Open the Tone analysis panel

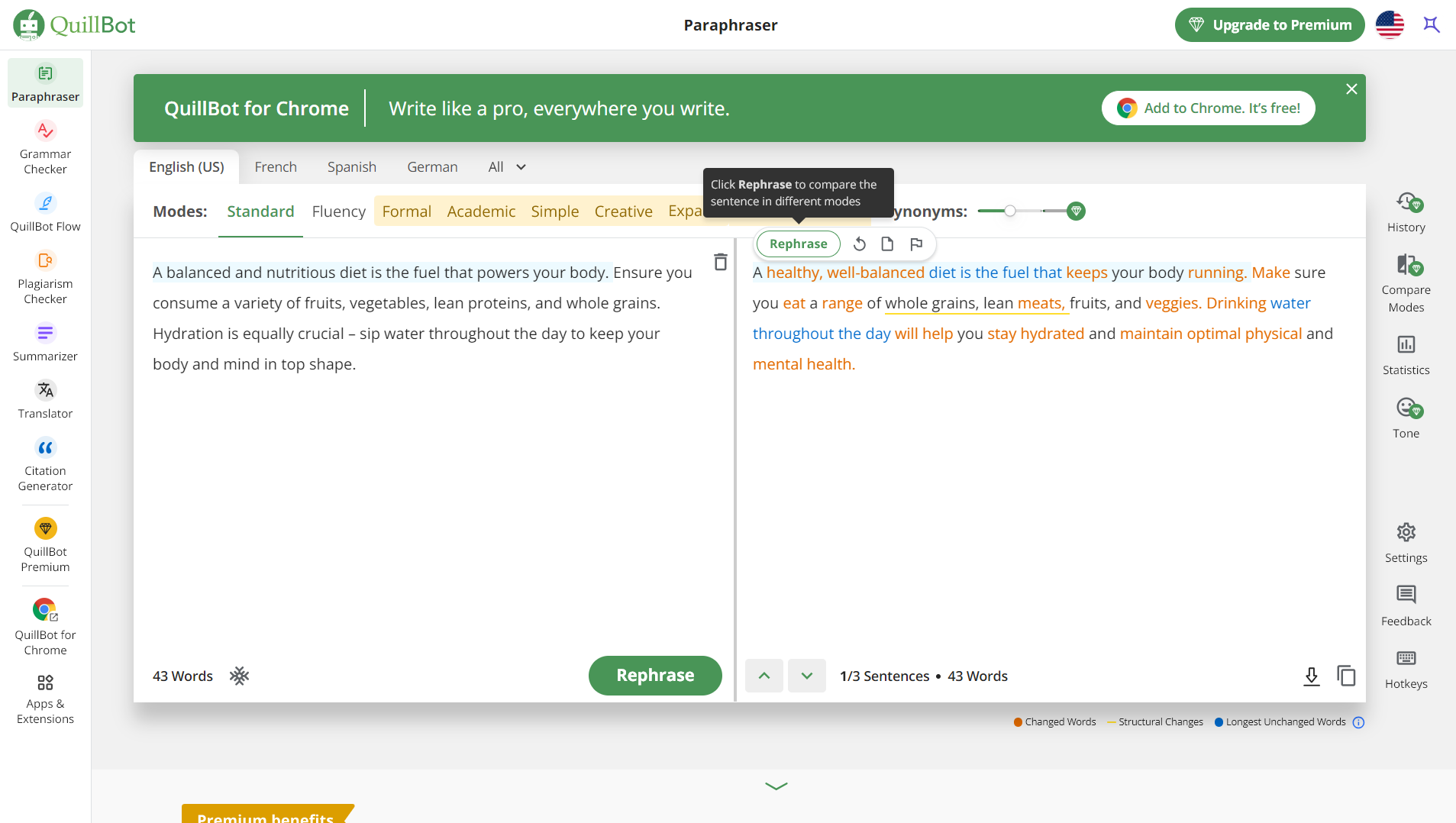coord(1406,418)
